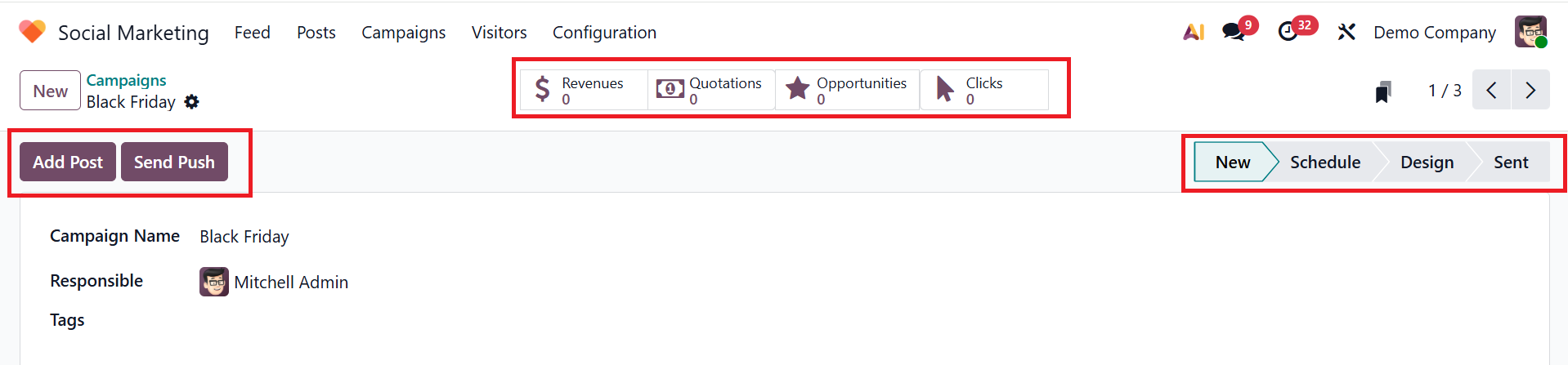Screen dimensions: 1568x365
Task: Open the gear actions menu beside Black Friday
Action: (x=192, y=102)
